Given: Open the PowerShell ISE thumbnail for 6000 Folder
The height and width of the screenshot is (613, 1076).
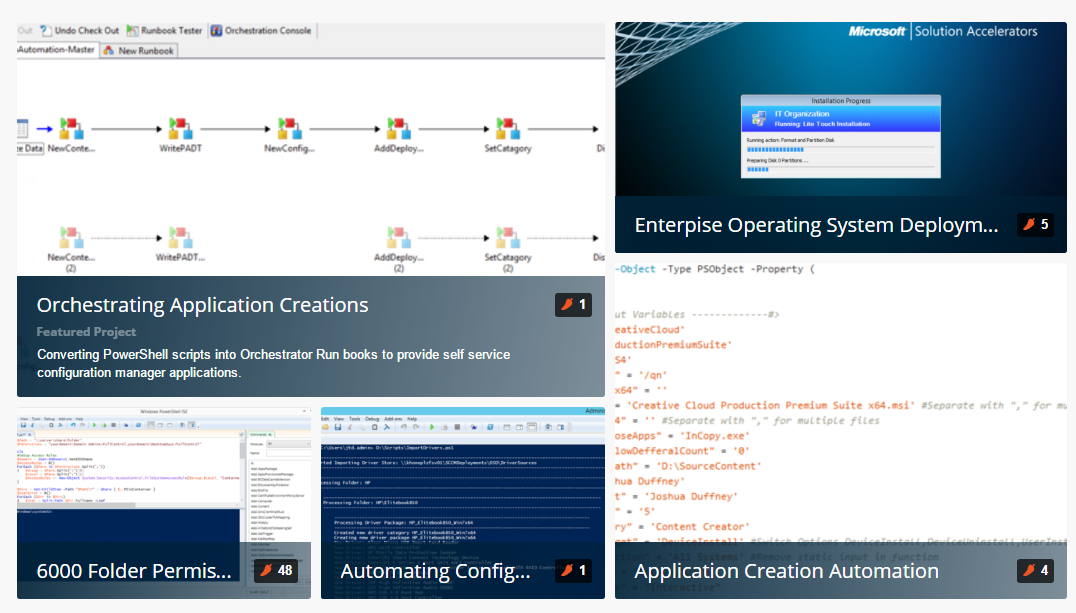Looking at the screenshot, I should pos(164,475).
